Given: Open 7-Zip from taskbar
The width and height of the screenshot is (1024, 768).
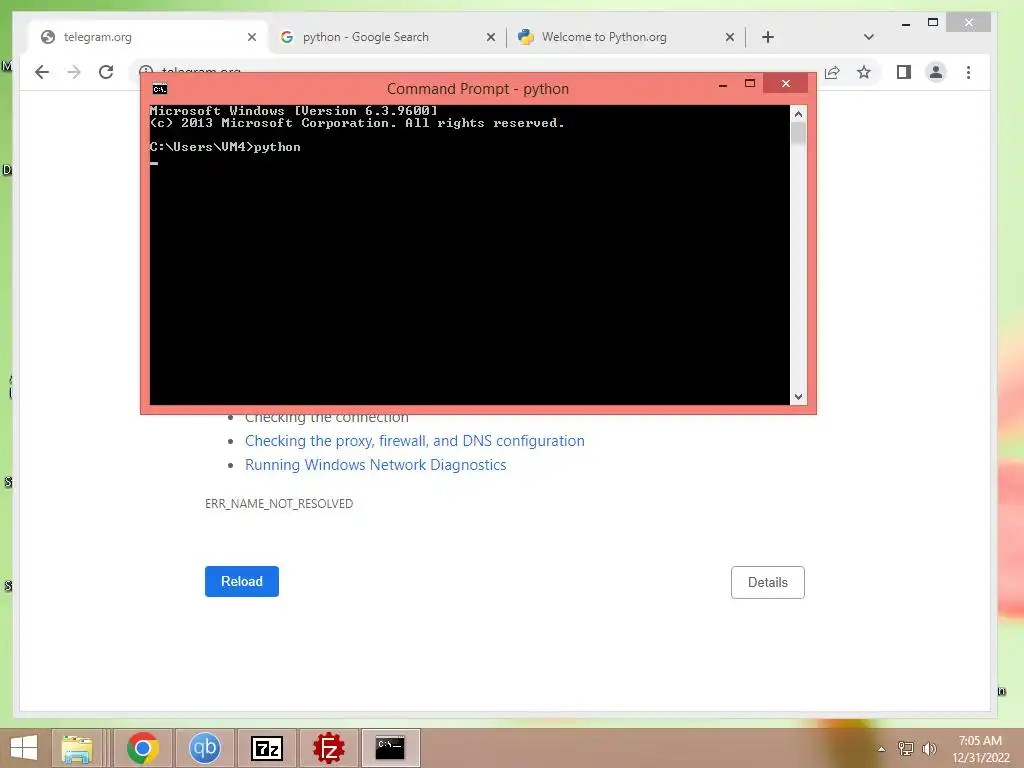Looking at the screenshot, I should click(x=267, y=748).
